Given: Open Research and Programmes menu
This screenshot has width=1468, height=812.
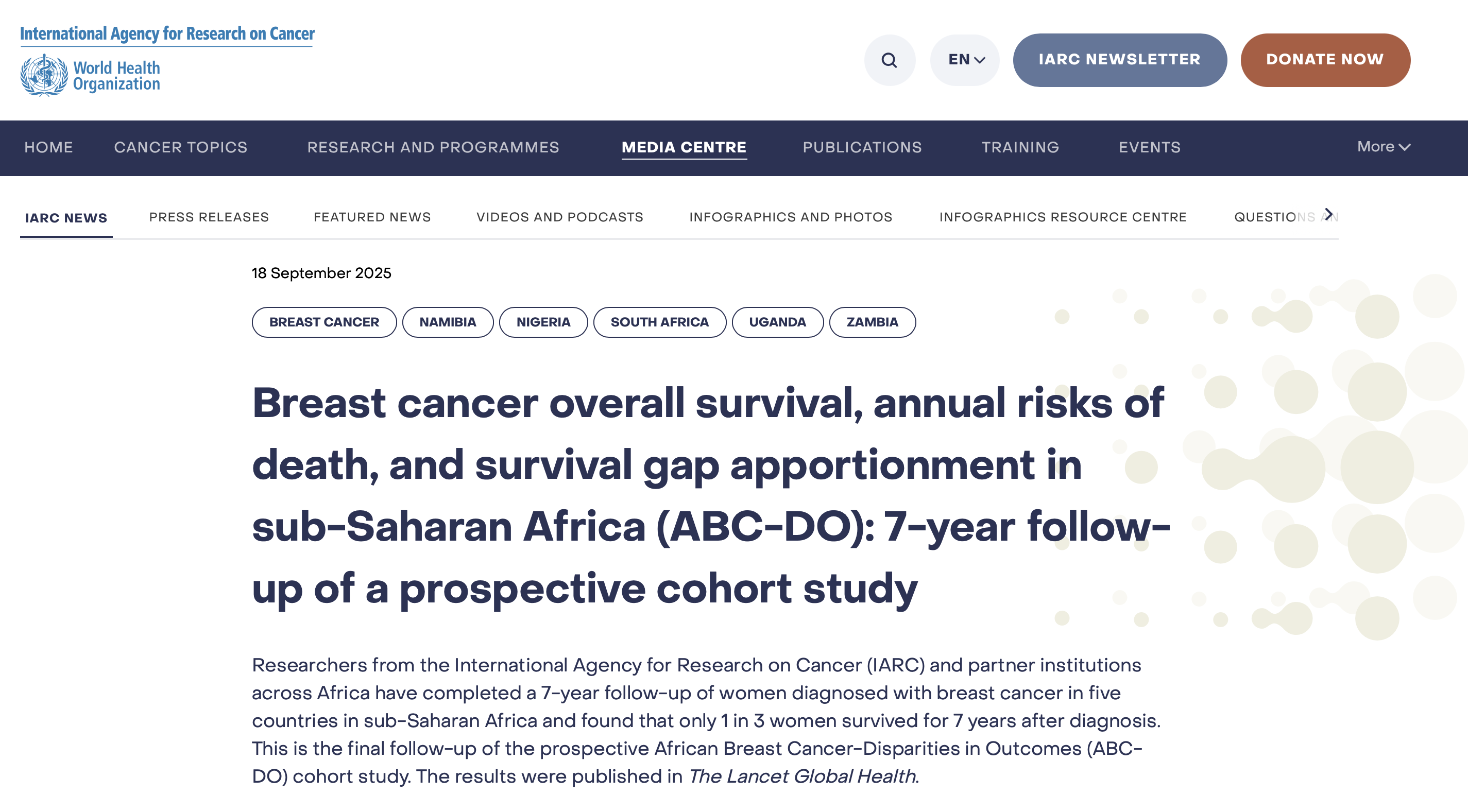Looking at the screenshot, I should click(433, 148).
